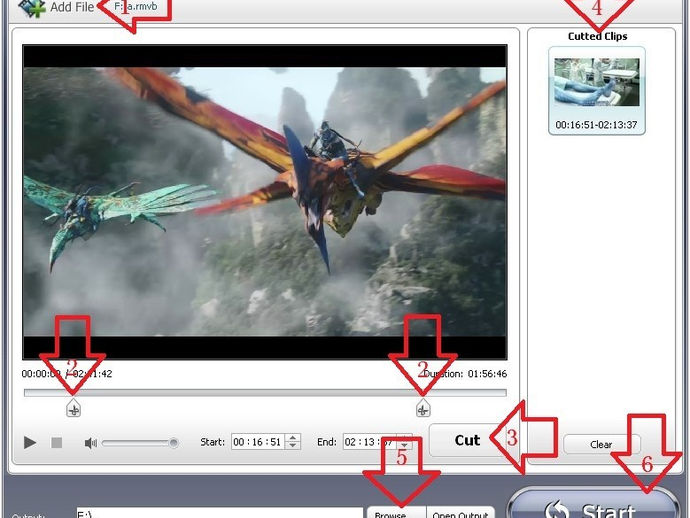Click the video preview area

click(265, 202)
